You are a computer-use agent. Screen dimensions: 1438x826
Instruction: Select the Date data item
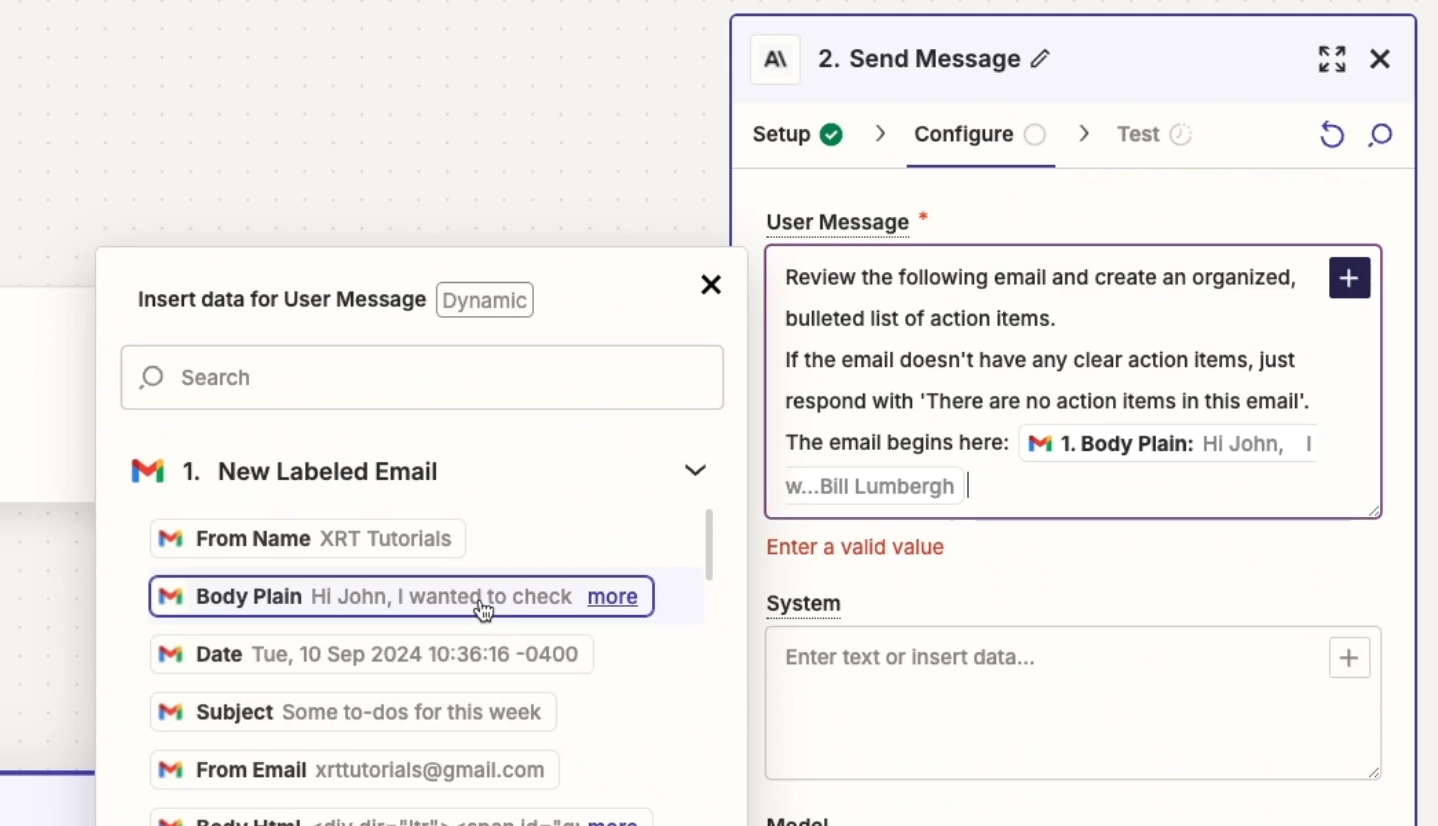point(371,655)
